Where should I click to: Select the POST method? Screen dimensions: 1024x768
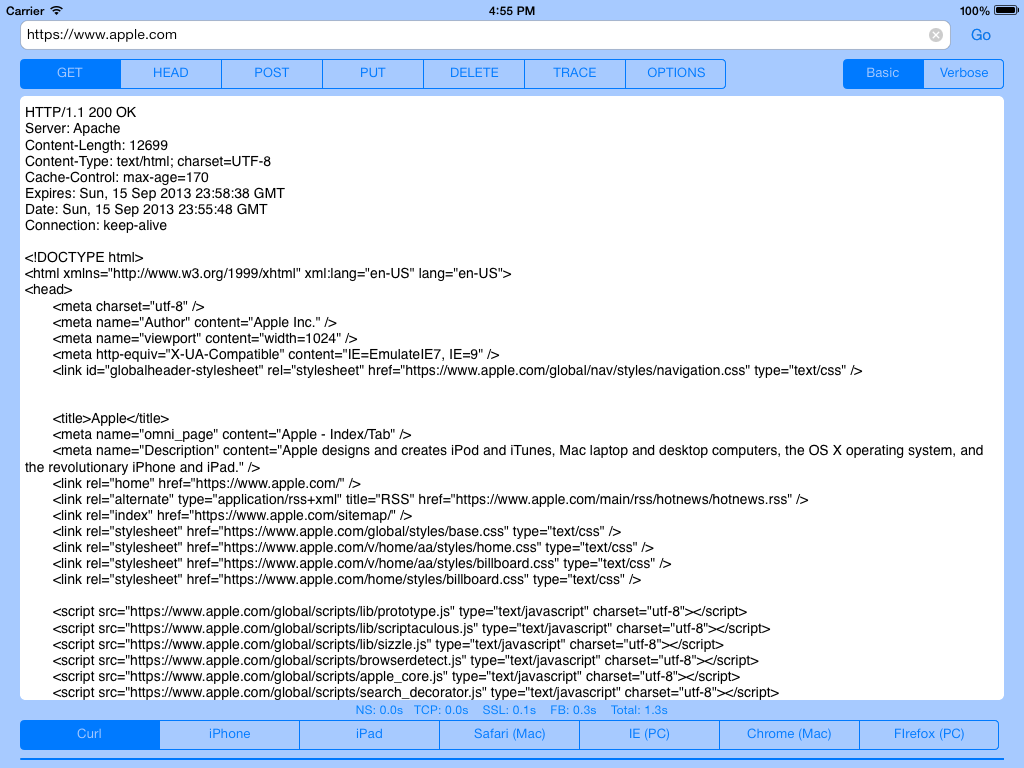pyautogui.click(x=272, y=73)
